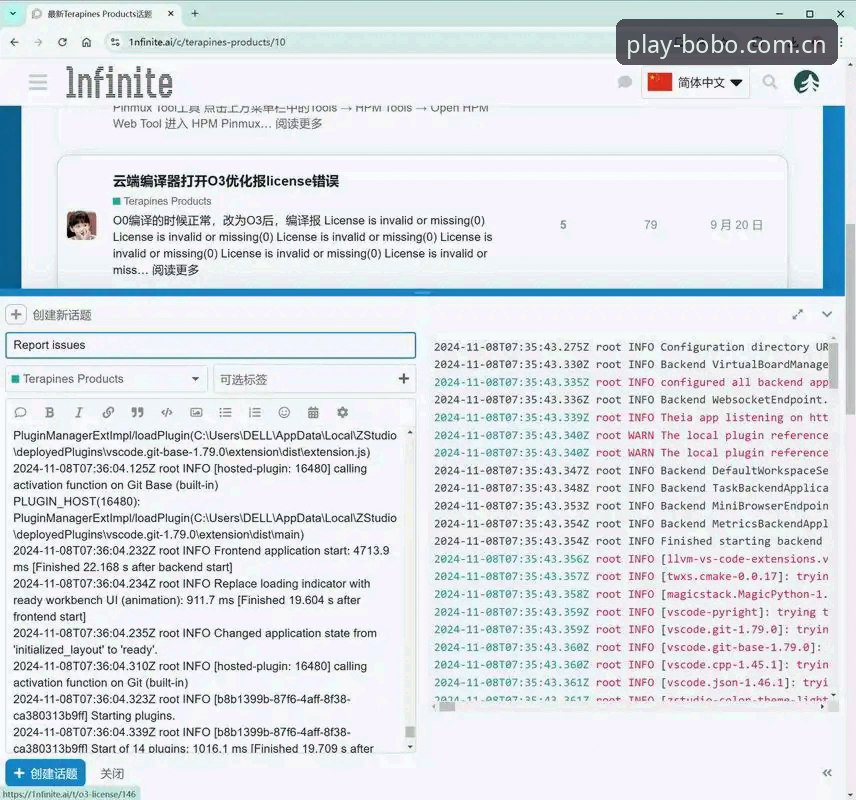Open the topic author's avatar
This screenshot has height=800, width=856.
click(81, 225)
